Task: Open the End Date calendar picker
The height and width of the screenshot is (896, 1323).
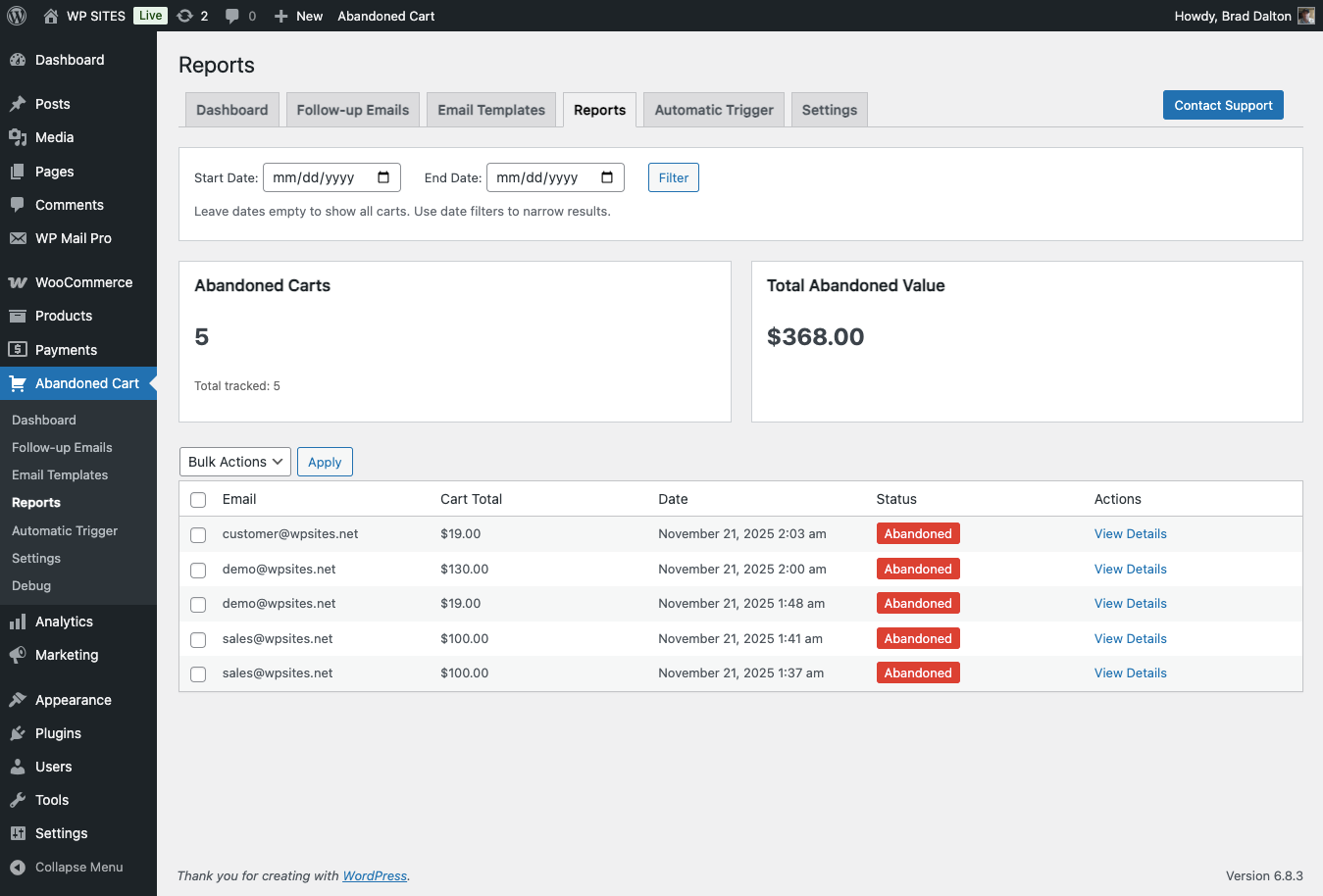Action: coord(607,177)
